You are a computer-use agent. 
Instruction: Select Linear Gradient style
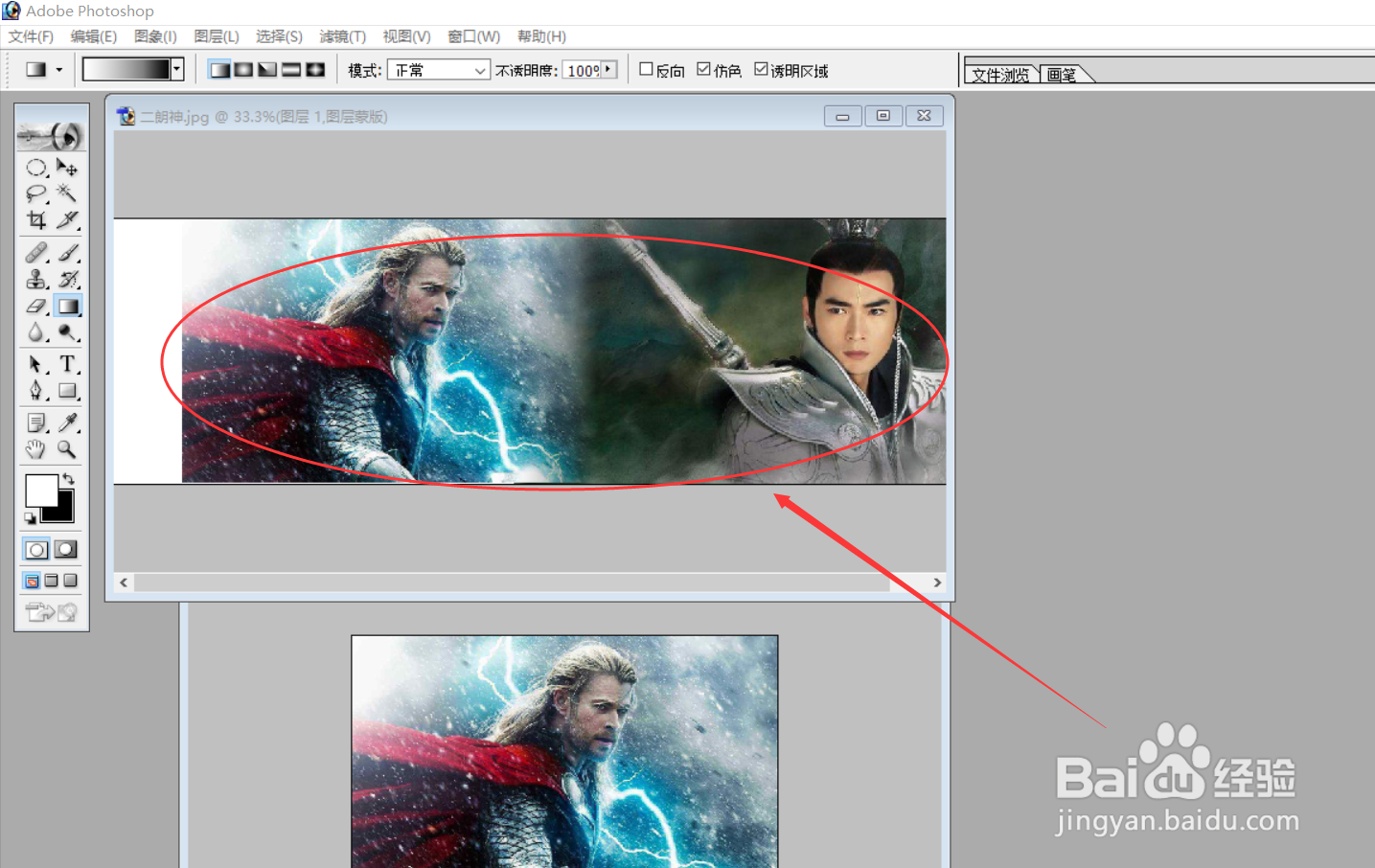tap(220, 70)
